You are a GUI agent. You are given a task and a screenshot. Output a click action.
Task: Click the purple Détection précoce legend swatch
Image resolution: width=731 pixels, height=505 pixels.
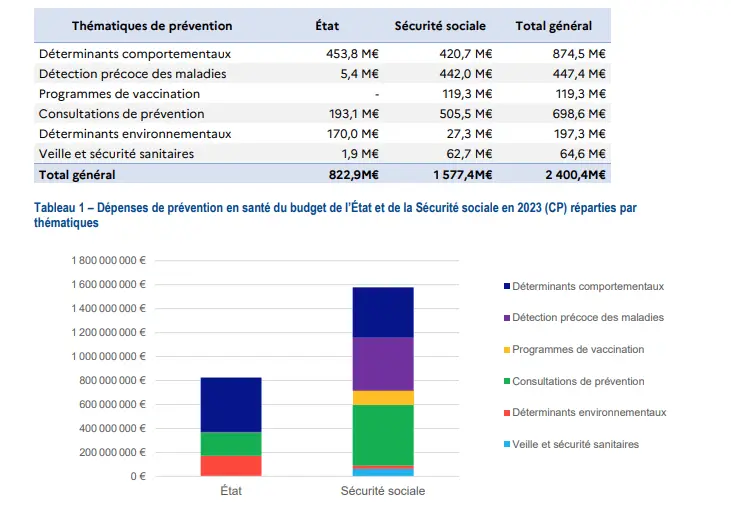507,318
